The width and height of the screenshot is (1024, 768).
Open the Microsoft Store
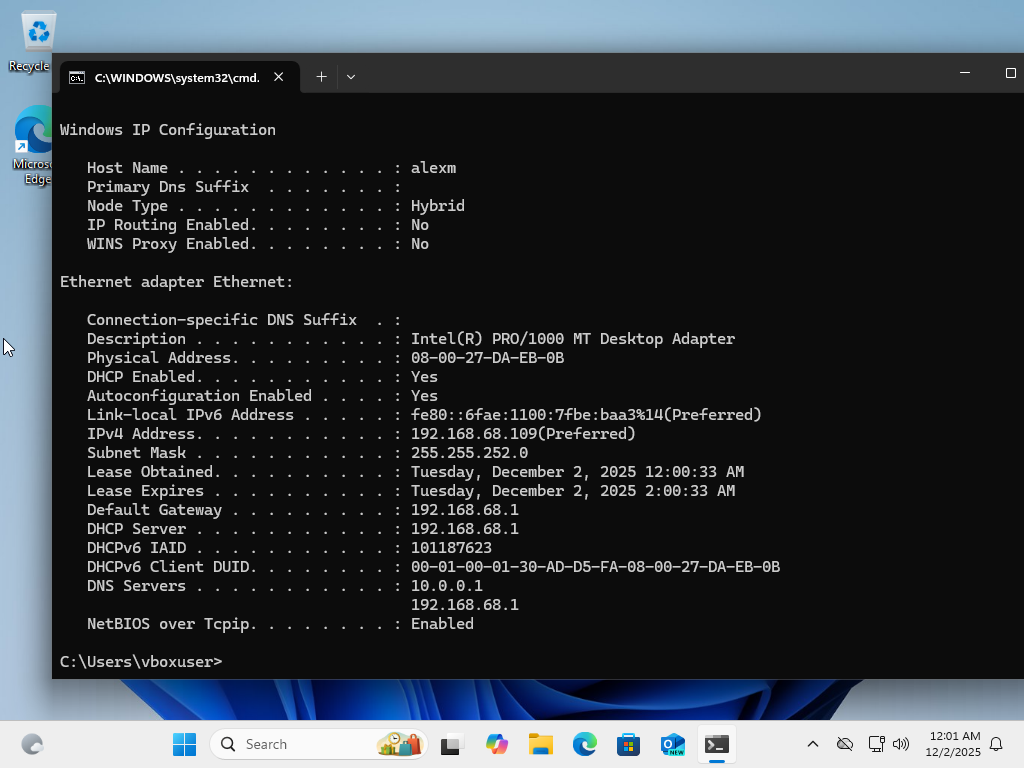click(628, 744)
